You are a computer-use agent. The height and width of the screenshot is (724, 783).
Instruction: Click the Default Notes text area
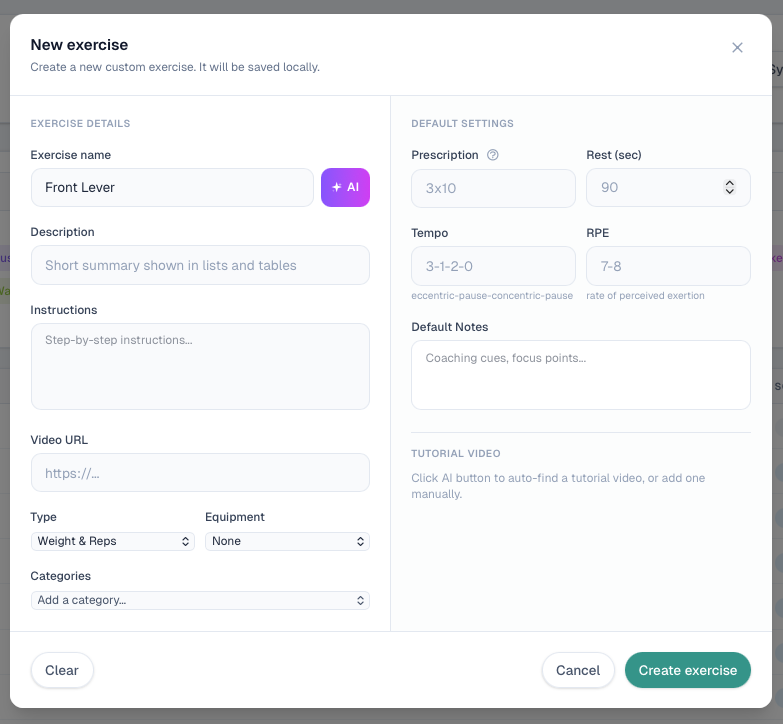point(580,375)
